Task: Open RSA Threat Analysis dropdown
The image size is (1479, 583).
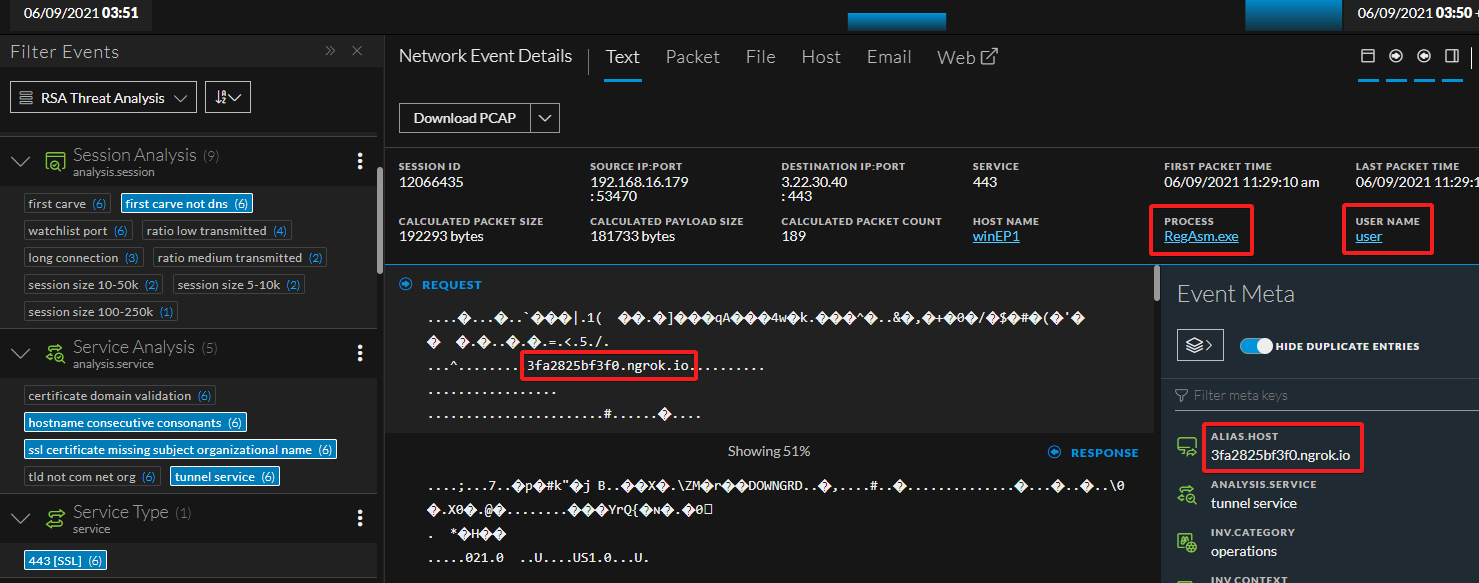Action: pyautogui.click(x=102, y=97)
